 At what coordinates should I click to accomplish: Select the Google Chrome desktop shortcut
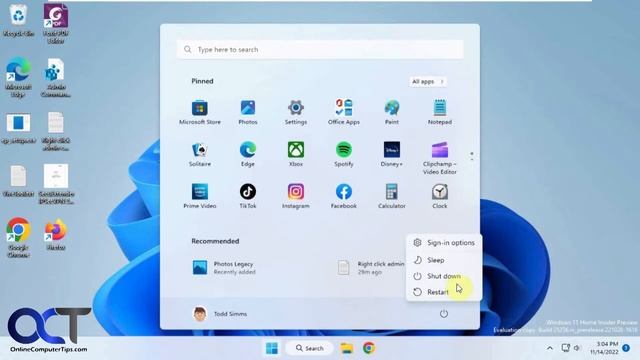(x=18, y=238)
